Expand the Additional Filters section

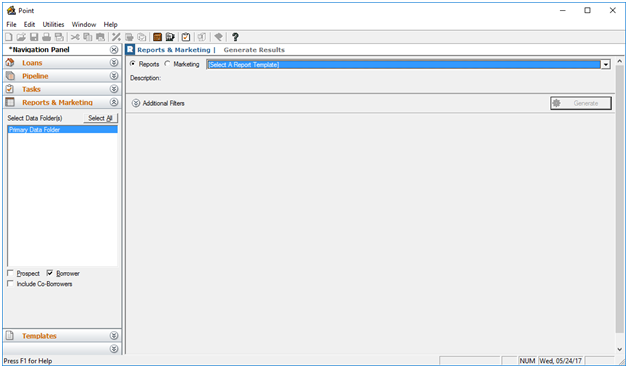tap(136, 103)
